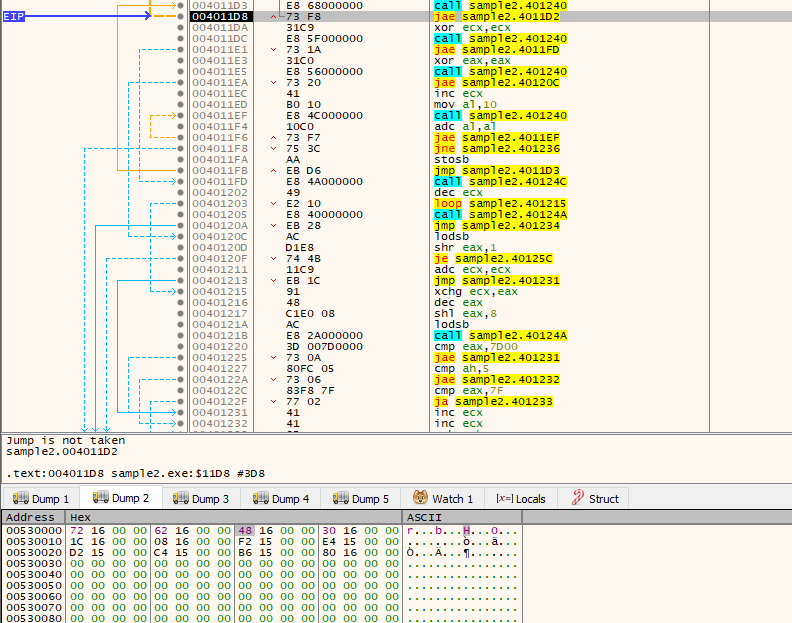The image size is (792, 623).
Task: Select address 004011D8 in disassembly
Action: tap(220, 17)
